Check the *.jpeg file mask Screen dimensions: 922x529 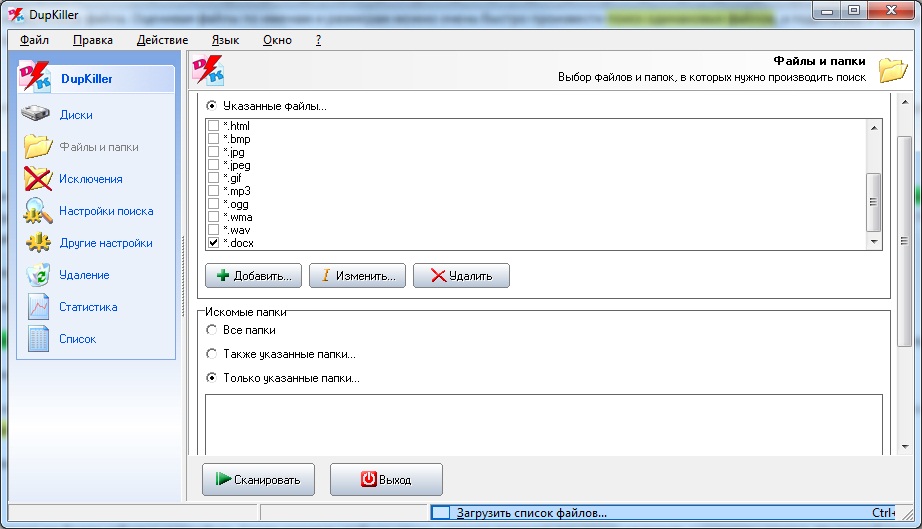point(213,165)
